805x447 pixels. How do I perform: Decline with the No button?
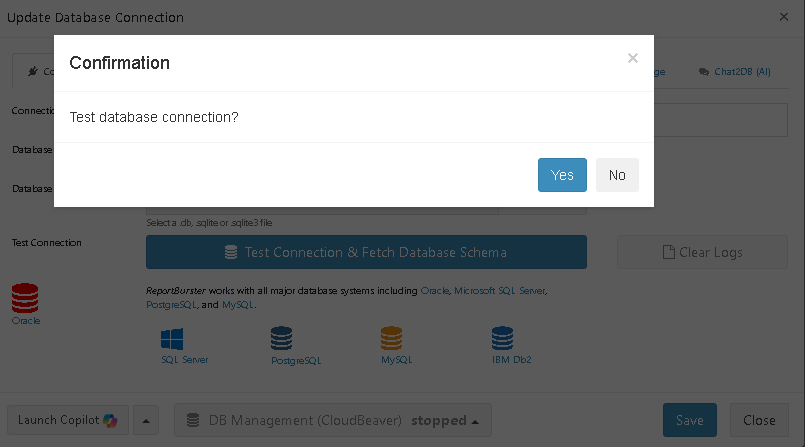coord(617,175)
